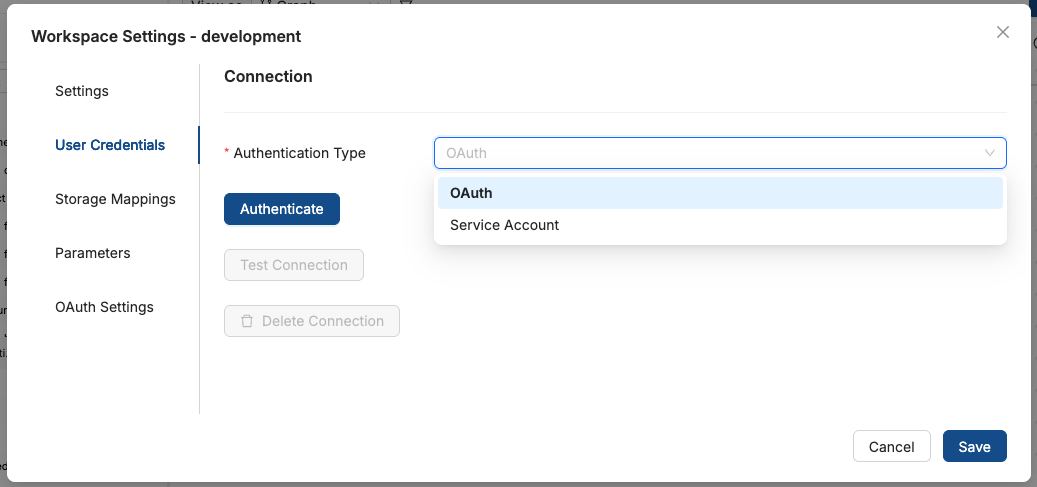The image size is (1037, 487).
Task: Switch to Storage Mappings tab
Action: (115, 199)
